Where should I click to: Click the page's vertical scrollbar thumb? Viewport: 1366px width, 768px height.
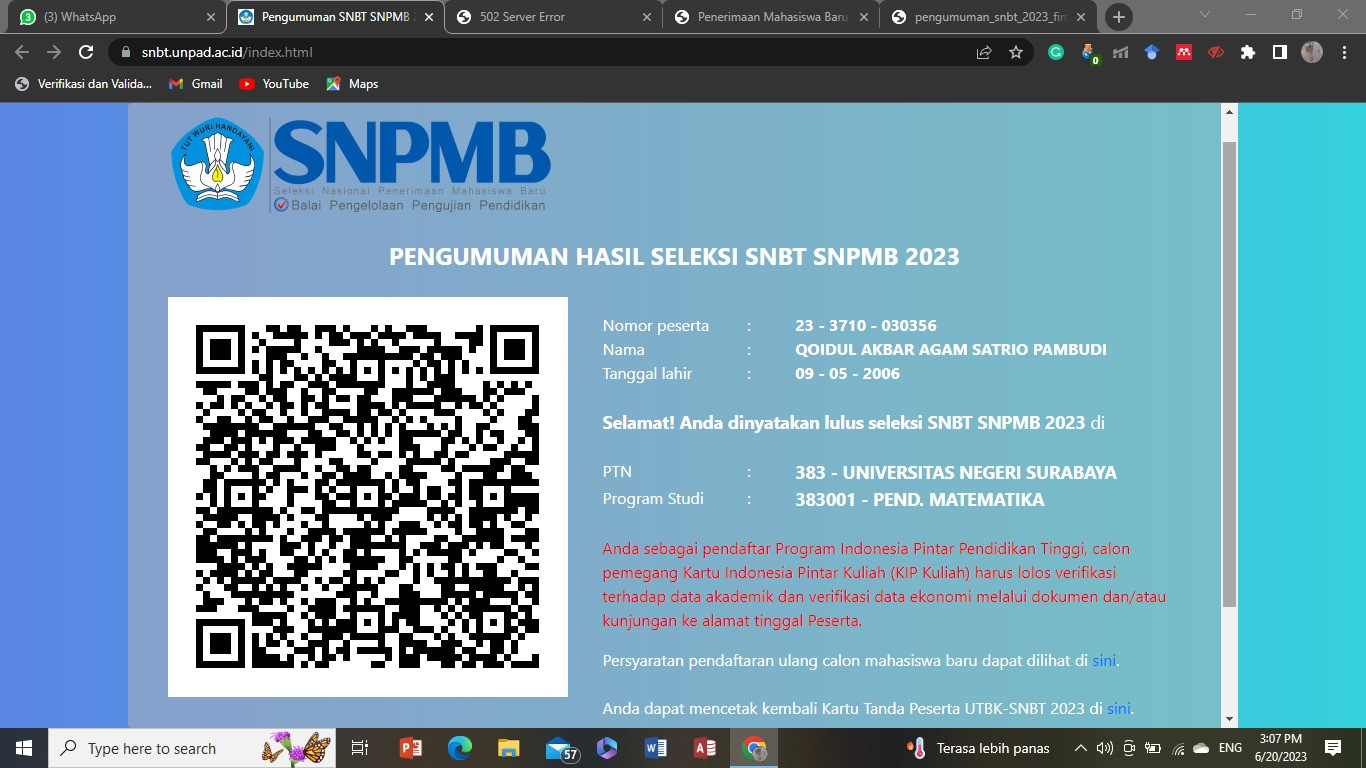pos(1230,374)
